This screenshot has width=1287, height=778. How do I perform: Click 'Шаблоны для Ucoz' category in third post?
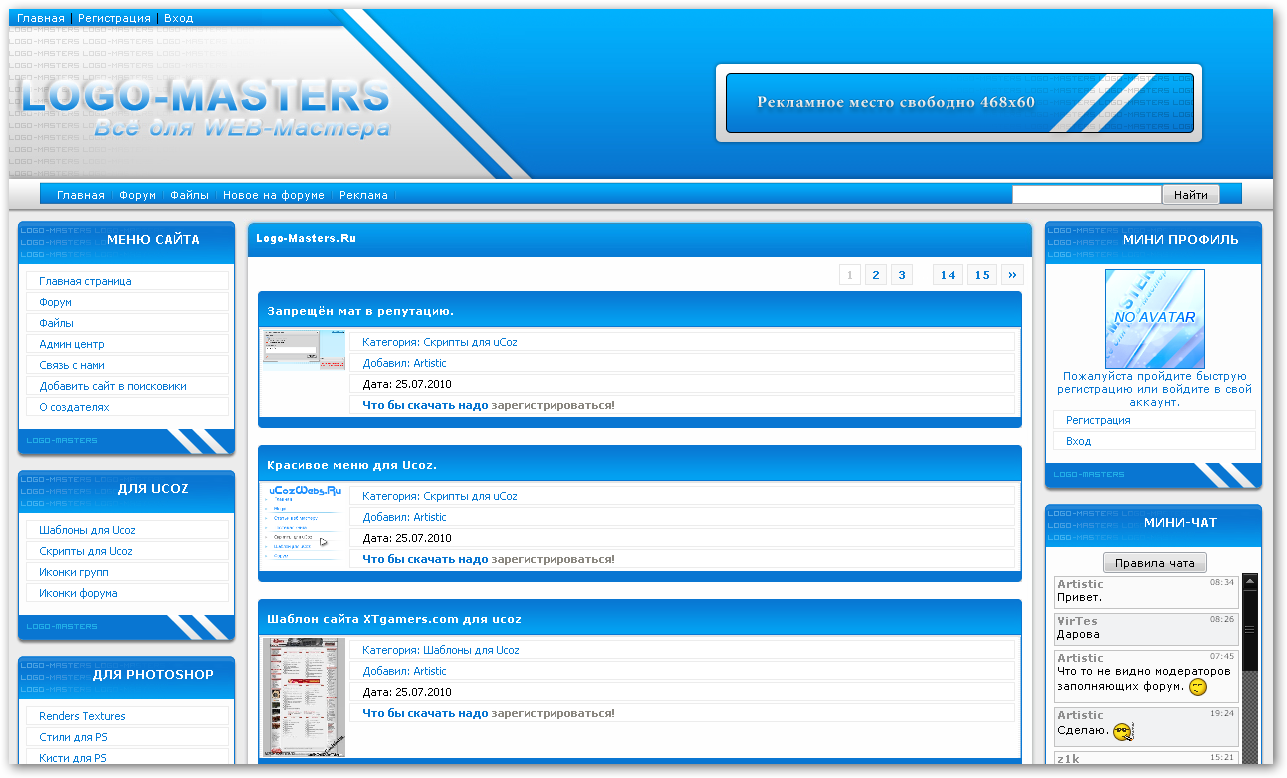coord(471,650)
